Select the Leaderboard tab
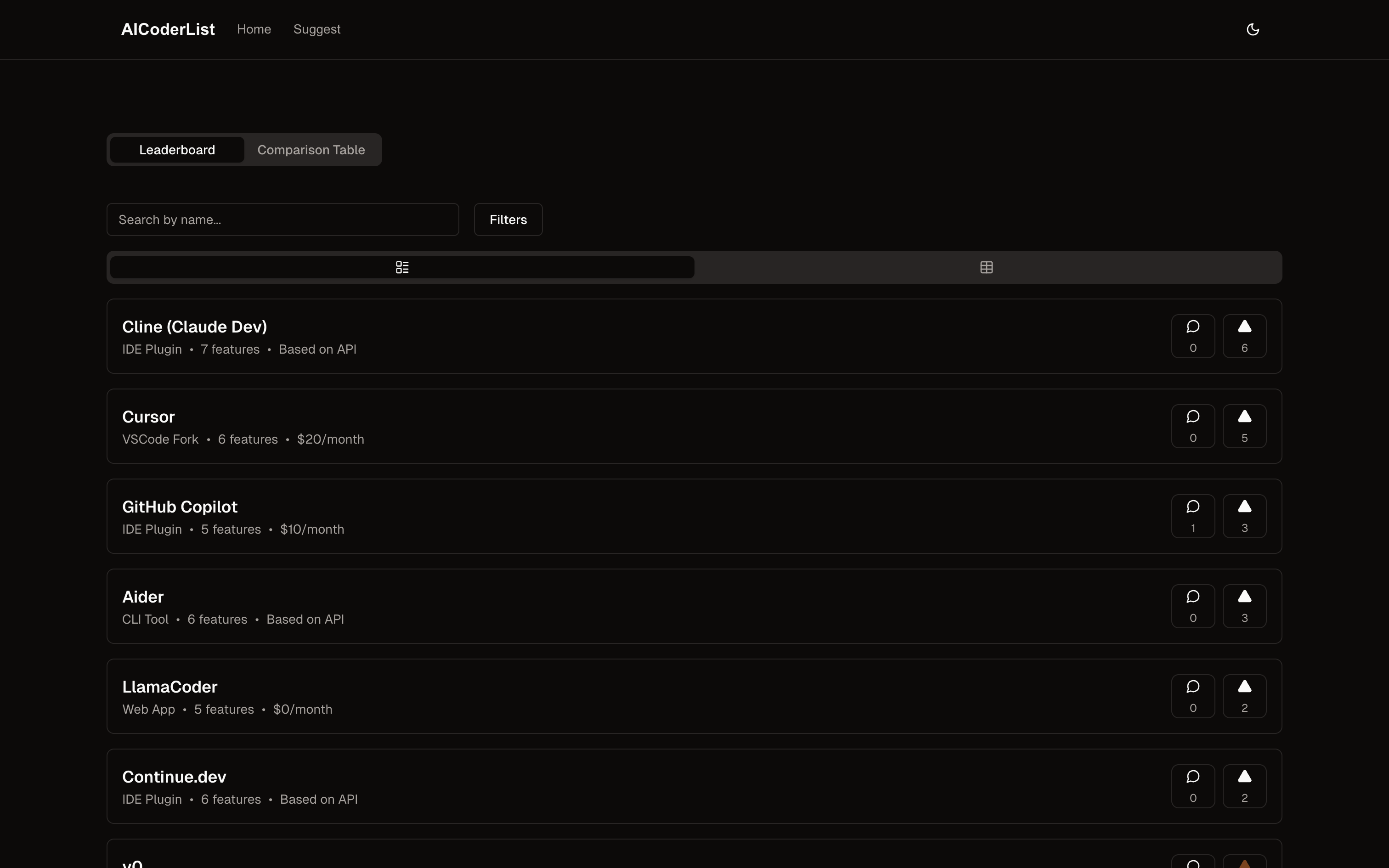The image size is (1389, 868). click(x=177, y=150)
